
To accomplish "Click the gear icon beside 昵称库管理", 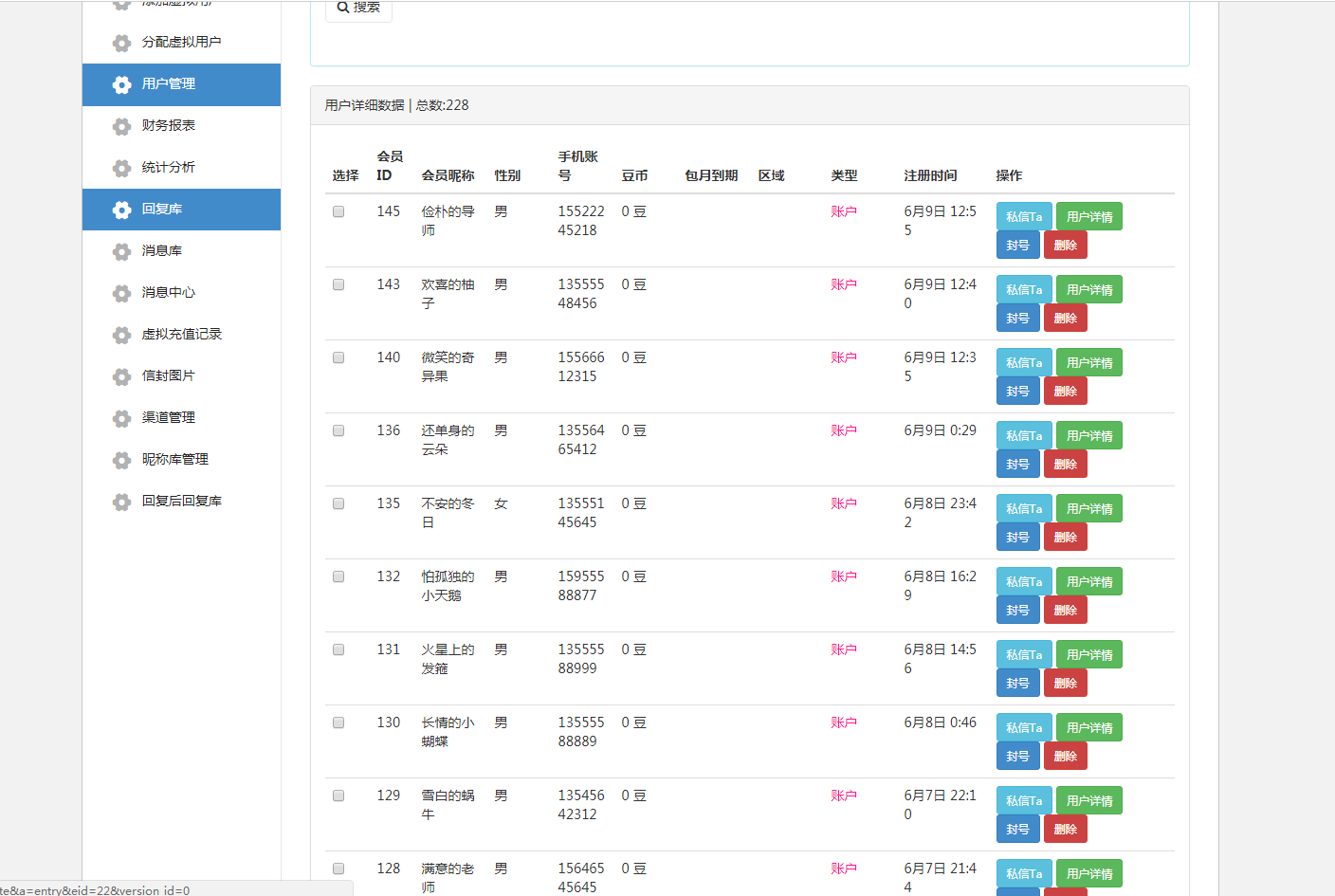I will click(x=121, y=460).
